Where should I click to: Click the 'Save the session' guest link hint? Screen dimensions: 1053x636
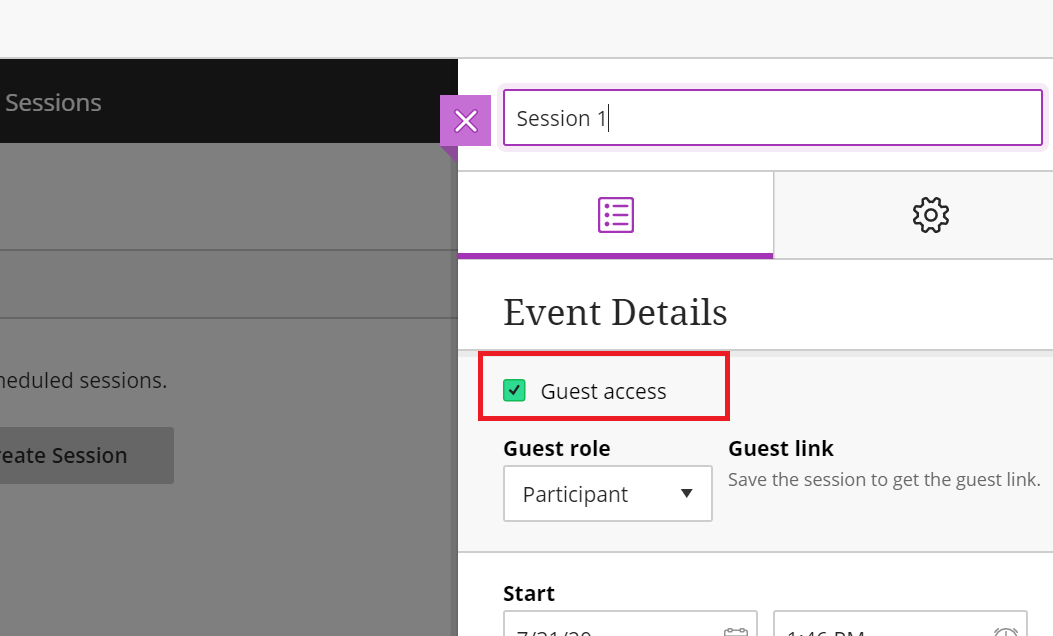884,480
